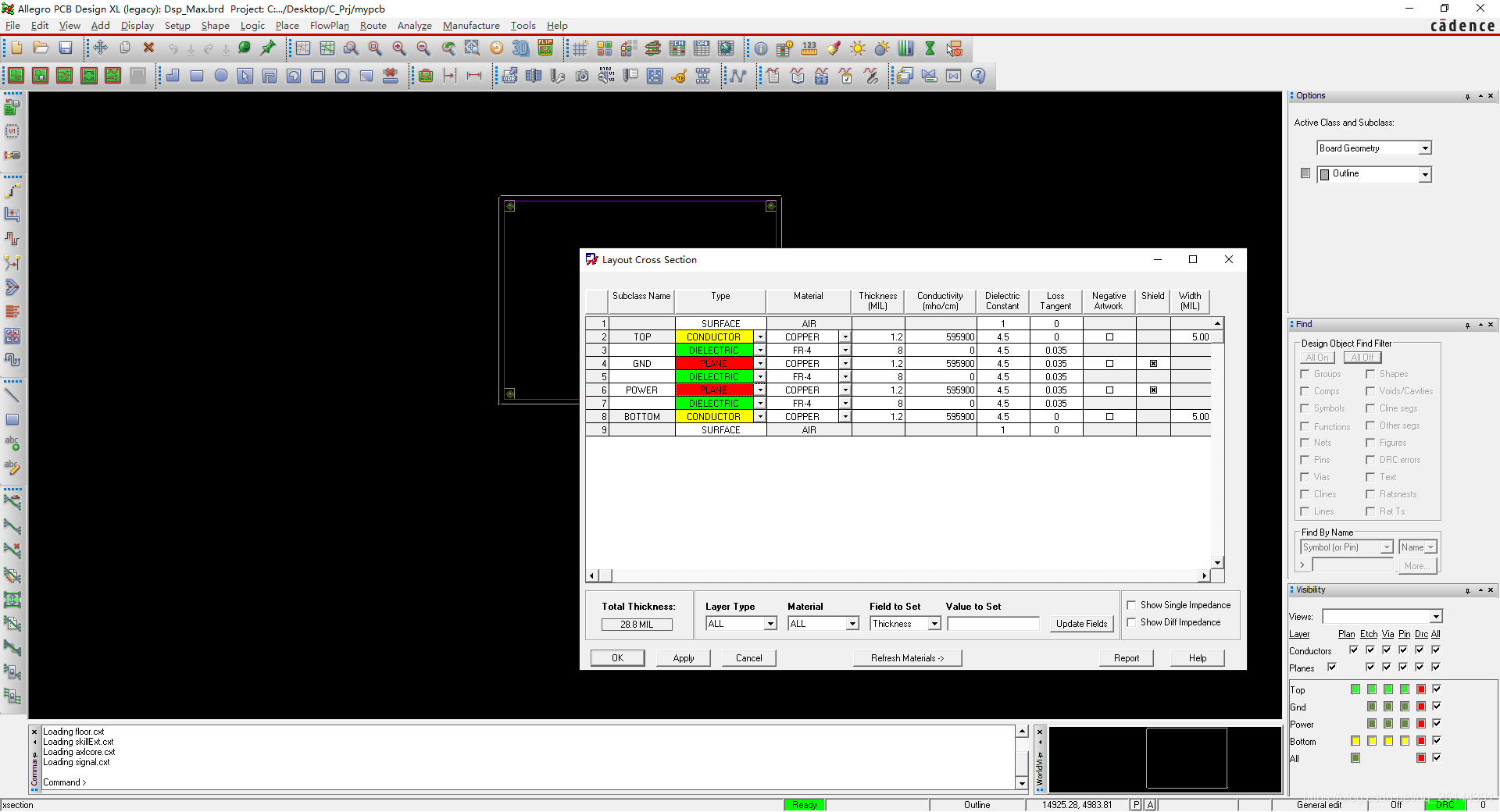Open the Display menu
The height and width of the screenshot is (812, 1500).
pyautogui.click(x=137, y=26)
